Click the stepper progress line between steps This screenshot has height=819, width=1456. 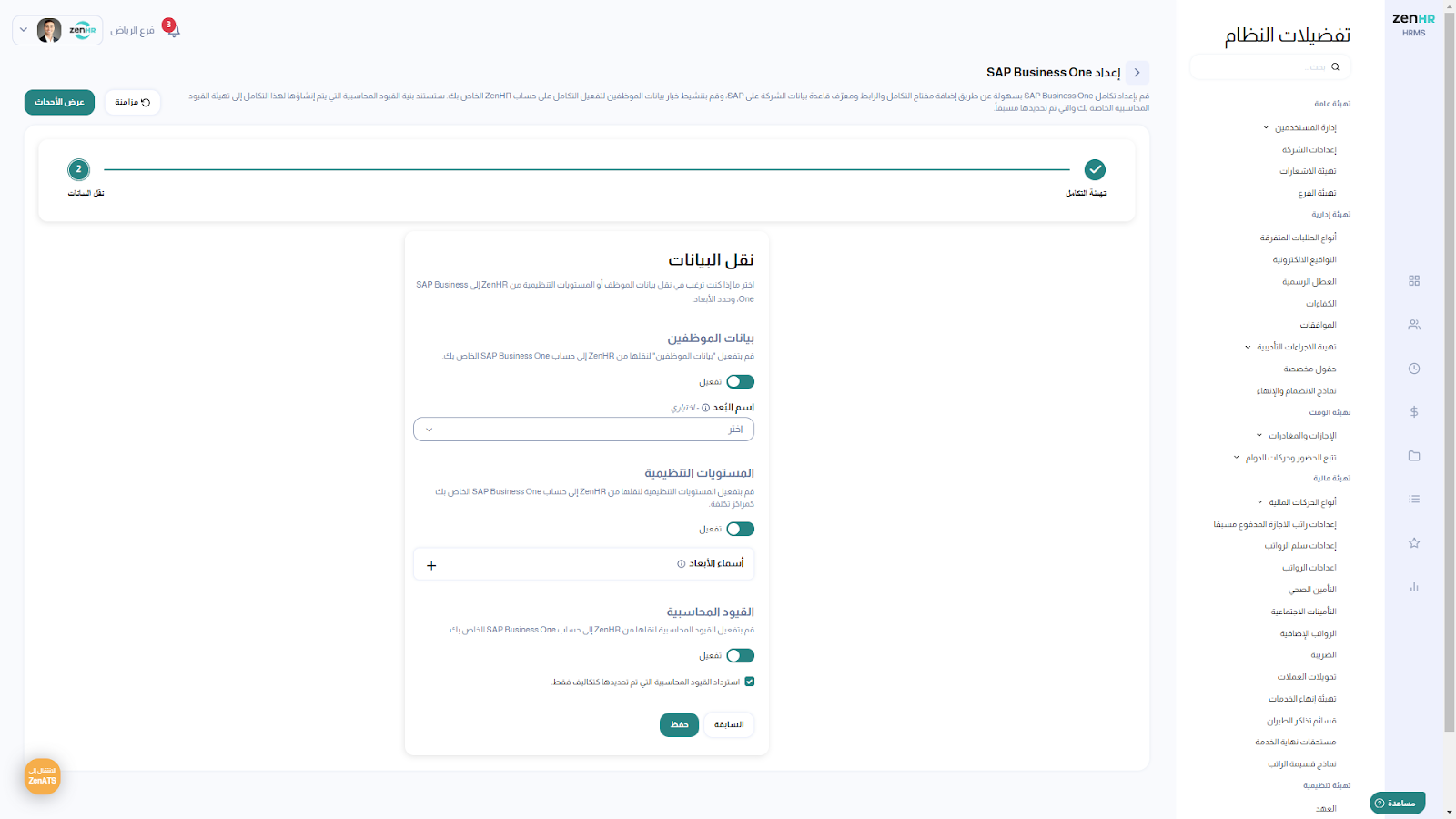(587, 169)
